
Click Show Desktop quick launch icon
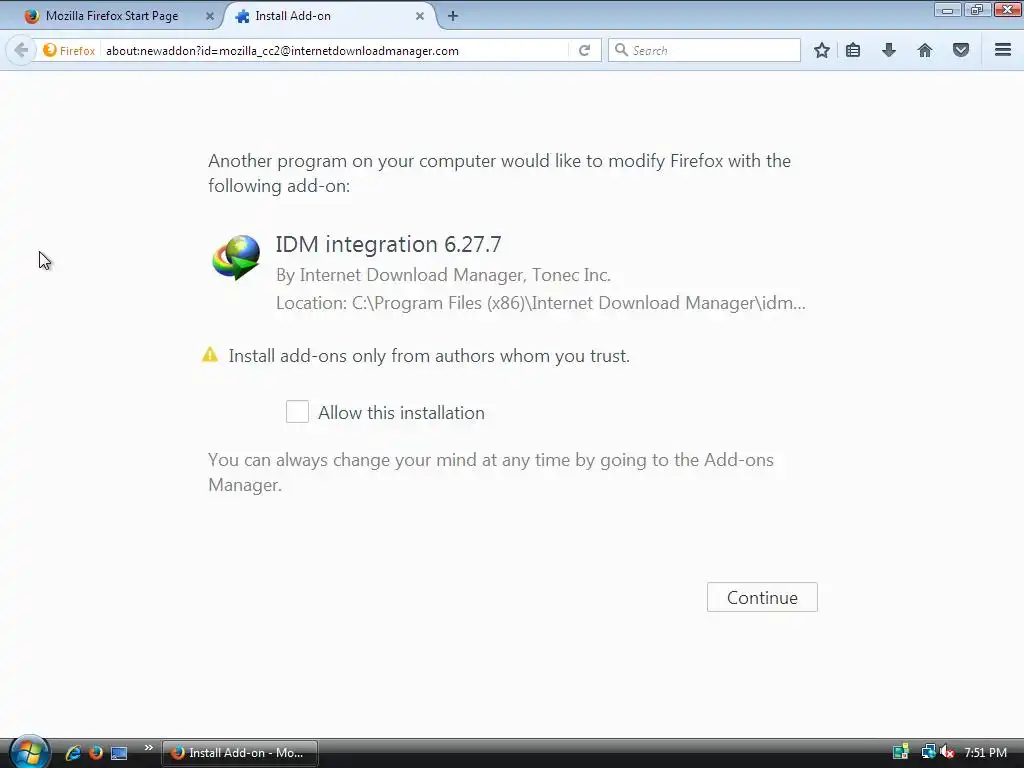tap(119, 753)
